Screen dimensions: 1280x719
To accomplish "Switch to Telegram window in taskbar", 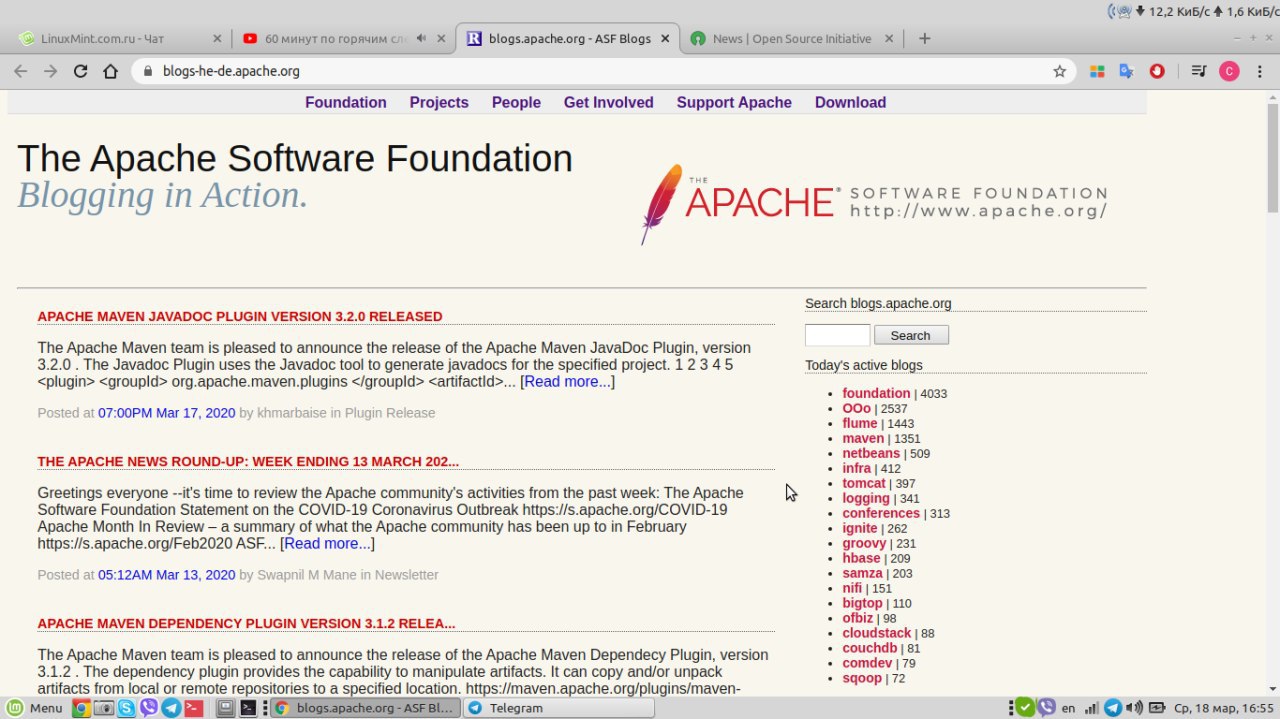I will coord(558,708).
